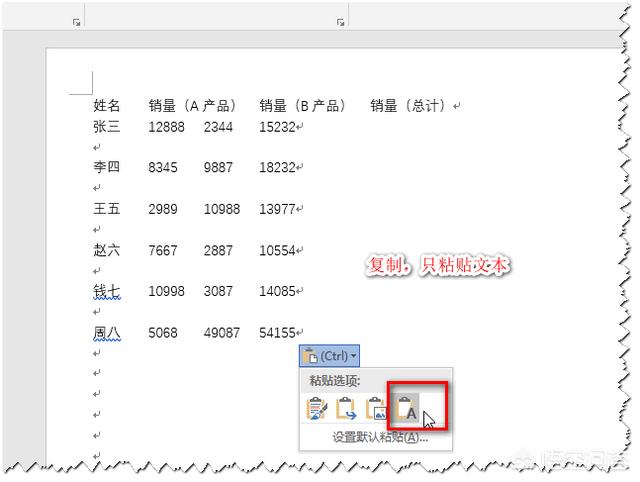Open second ribbon group dialog launcher
Image resolution: width=640 pixels, height=482 pixels.
[340, 22]
